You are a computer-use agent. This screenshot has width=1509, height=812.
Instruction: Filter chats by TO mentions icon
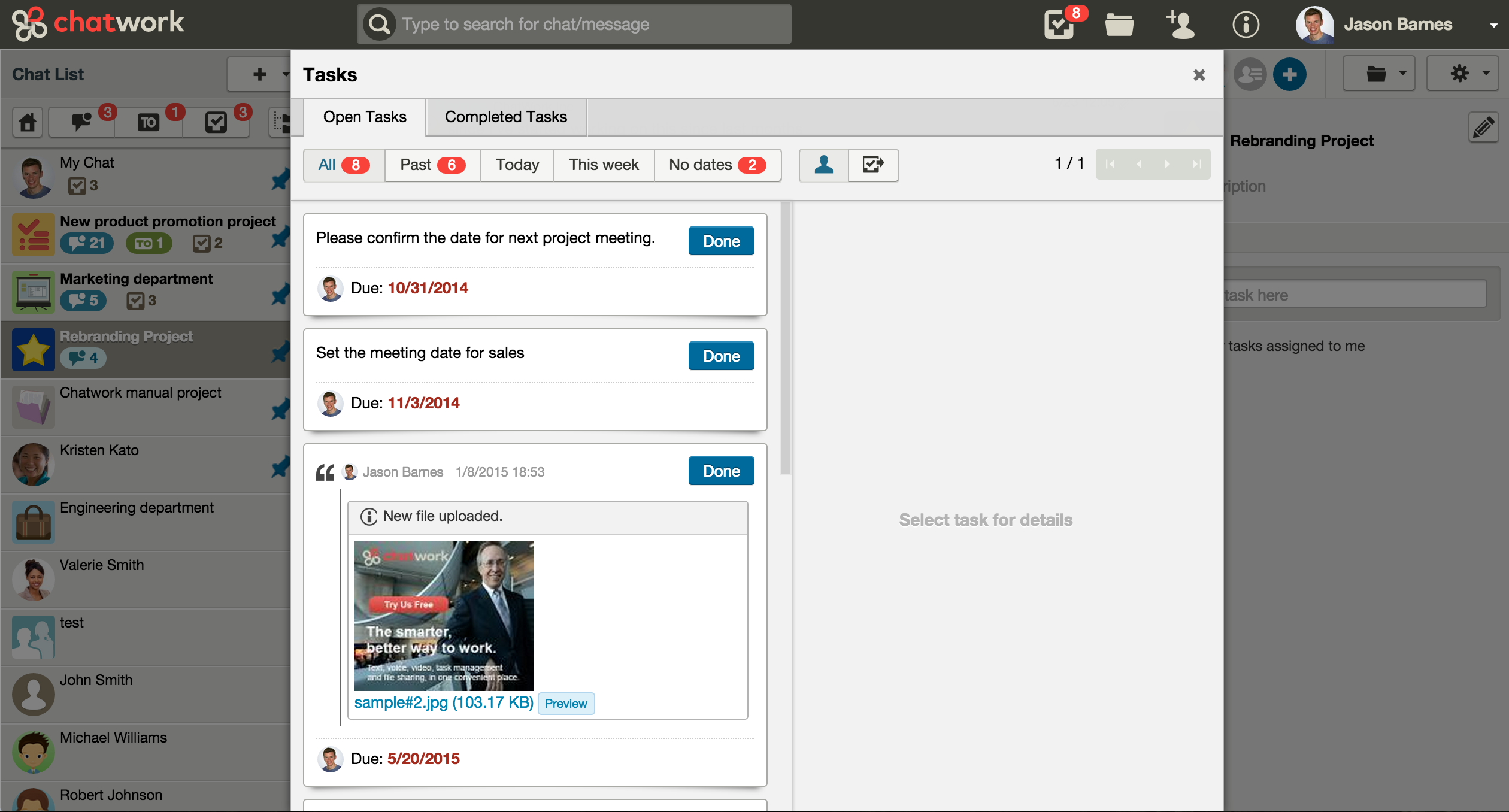pyautogui.click(x=149, y=122)
